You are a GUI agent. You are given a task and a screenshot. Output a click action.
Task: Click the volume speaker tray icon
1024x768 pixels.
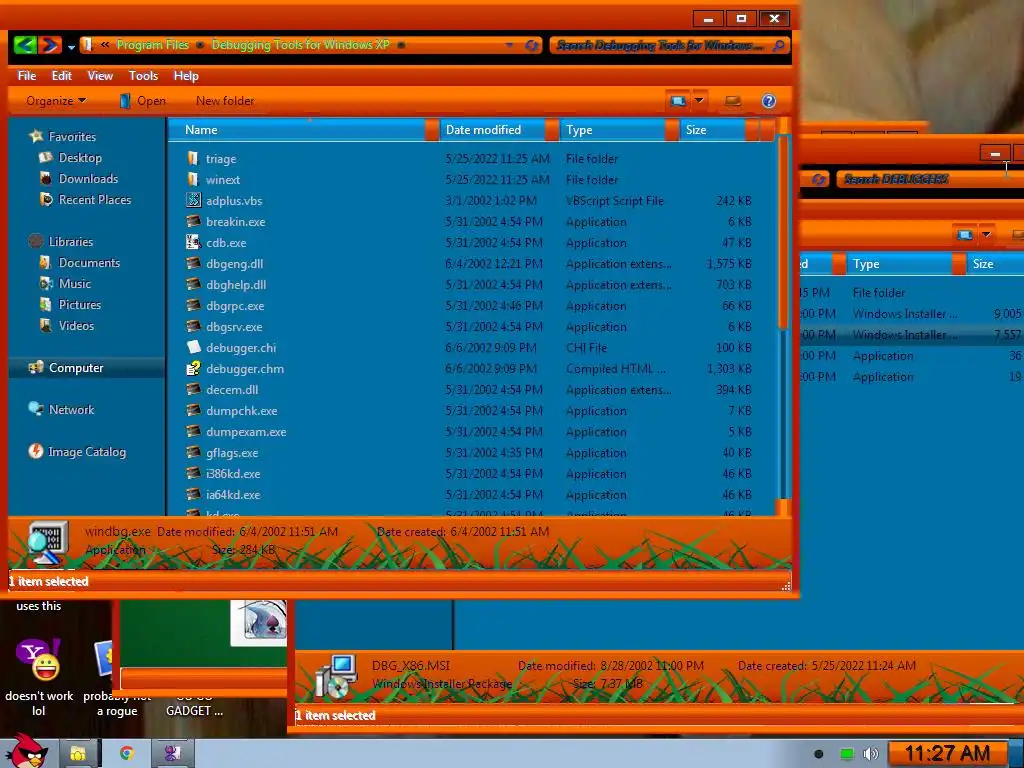870,754
